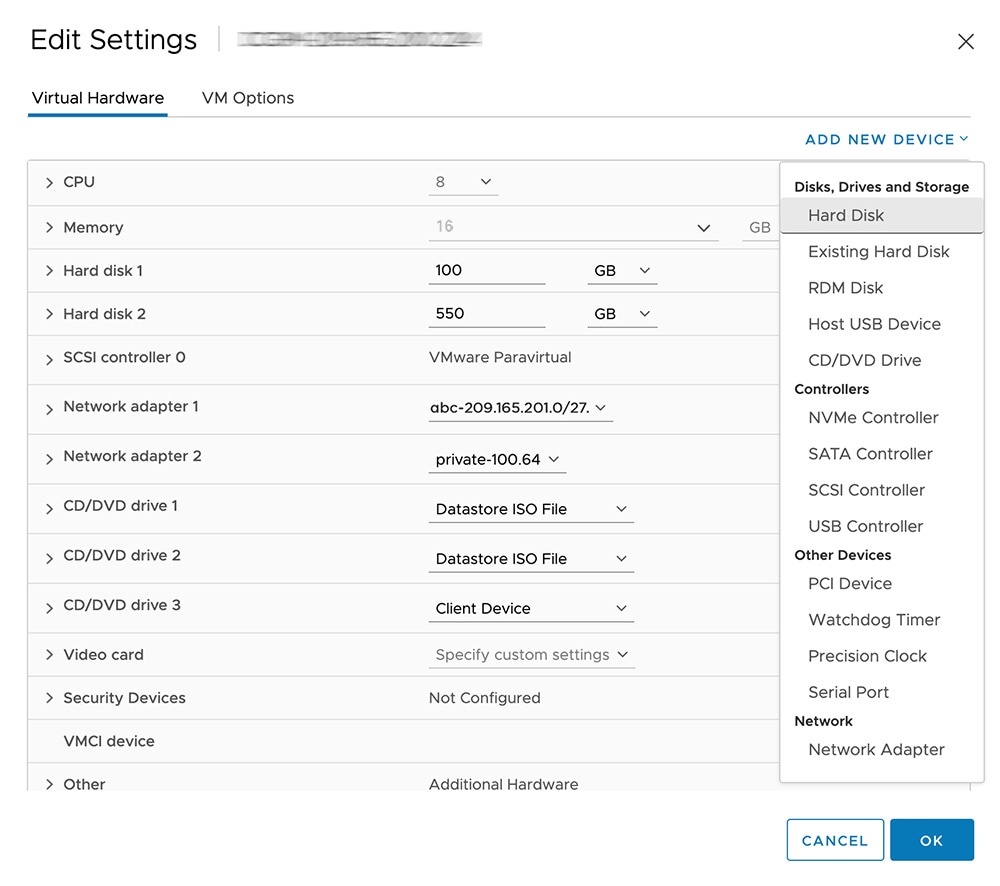Expand the Memory settings row
Viewport: 1000px width, 886px height.
pos(49,228)
